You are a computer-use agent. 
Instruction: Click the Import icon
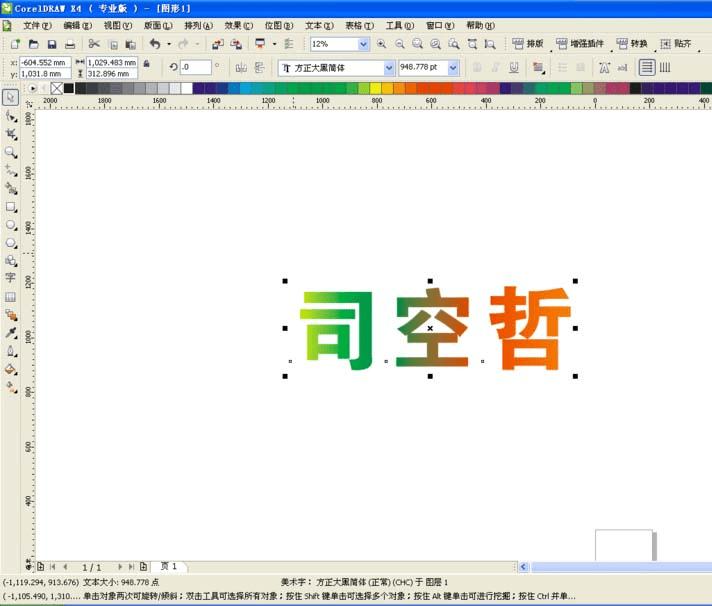218,44
